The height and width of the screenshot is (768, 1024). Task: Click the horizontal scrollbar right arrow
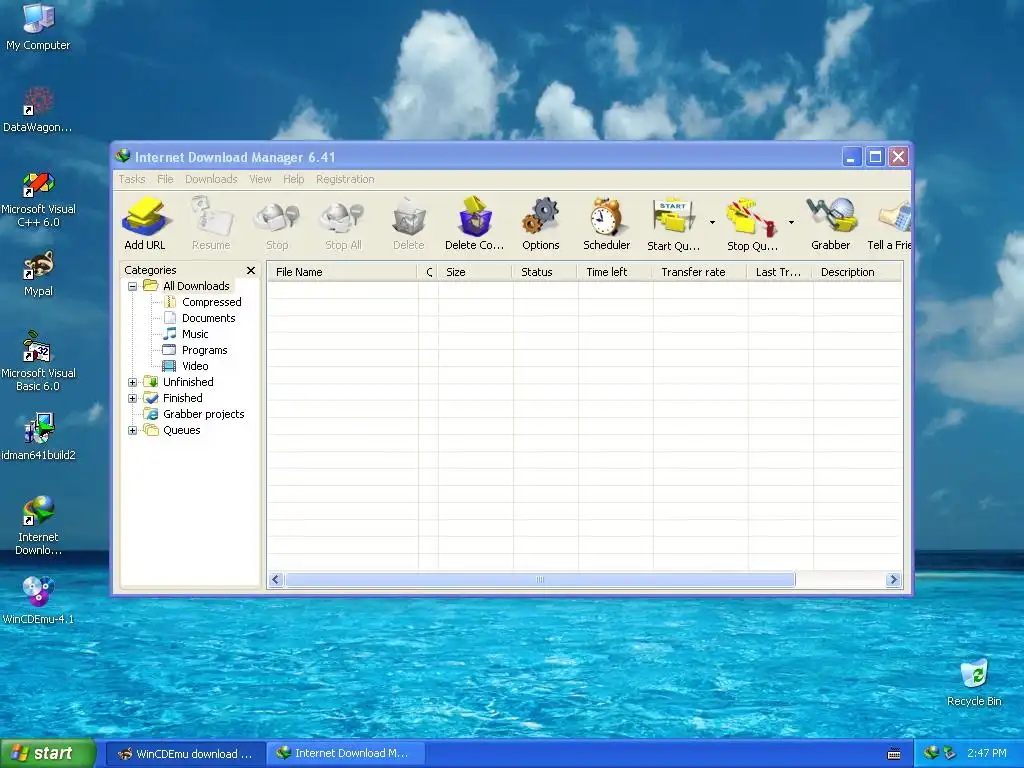click(x=893, y=580)
